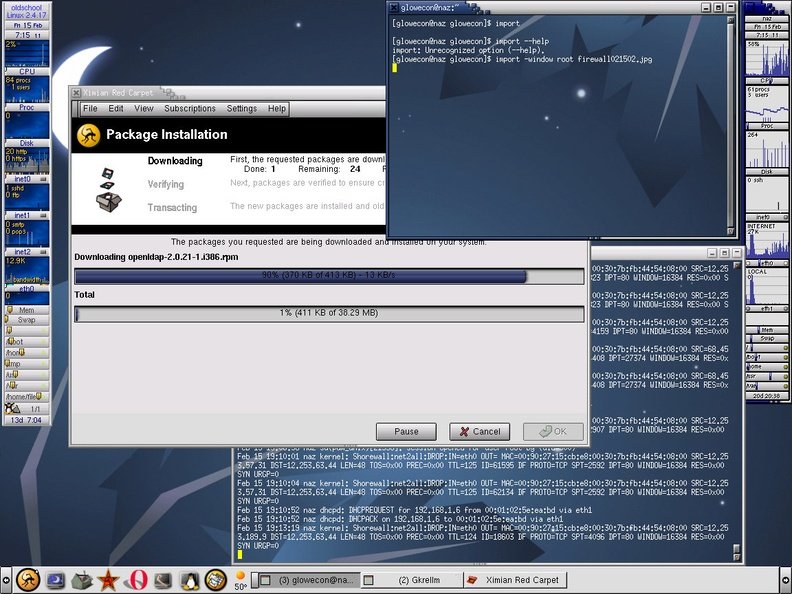
Task: Click the Tux penguin launcher in panel
Action: click(190, 580)
